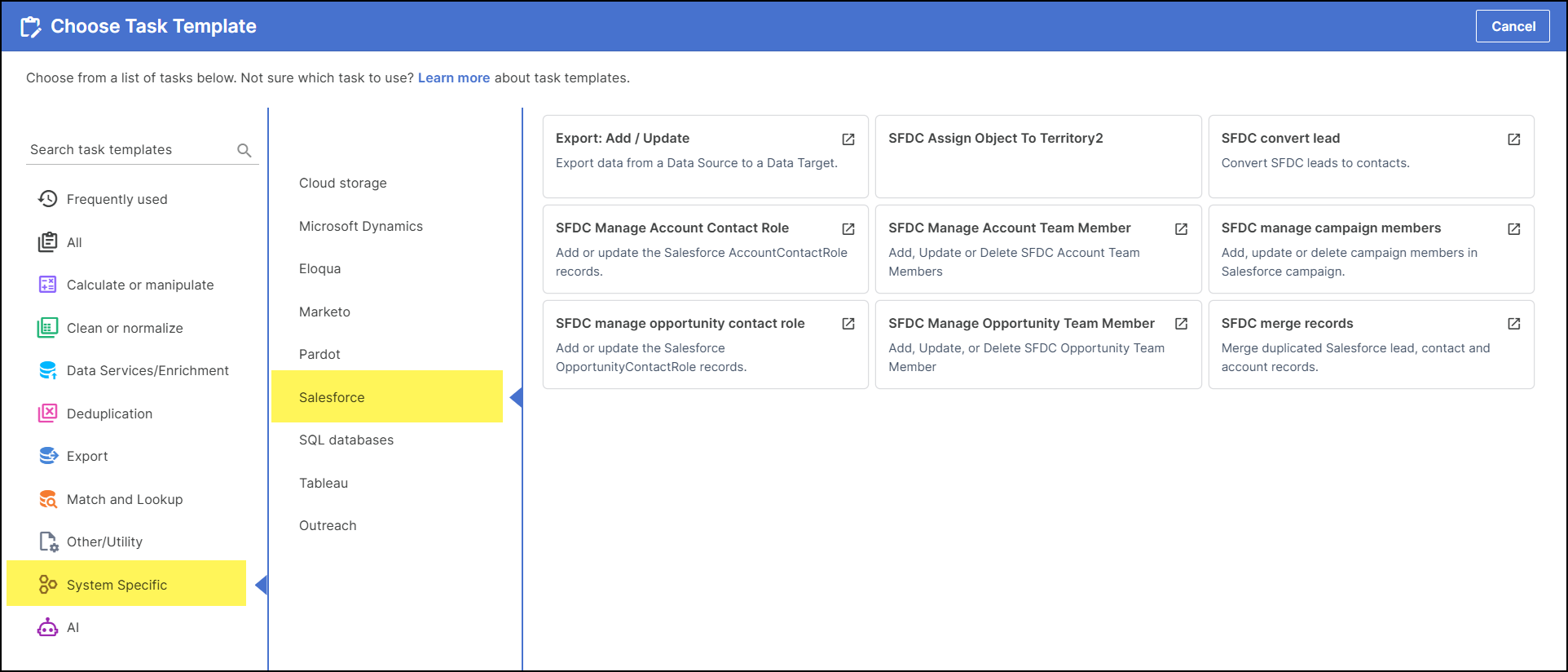
Task: Click 'Convert SFDC leads to contacts.' description
Action: (1315, 163)
